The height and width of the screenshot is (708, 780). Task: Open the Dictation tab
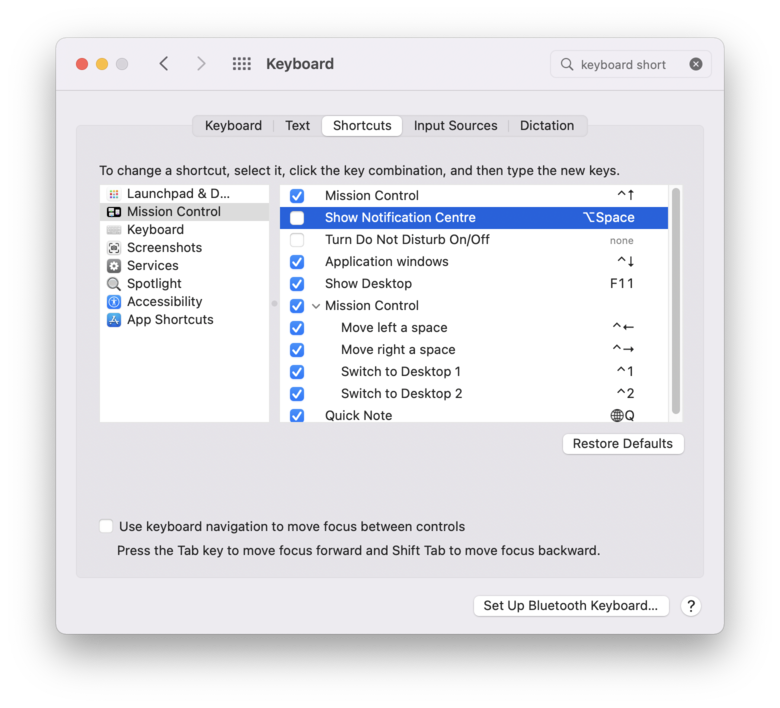[x=547, y=126]
